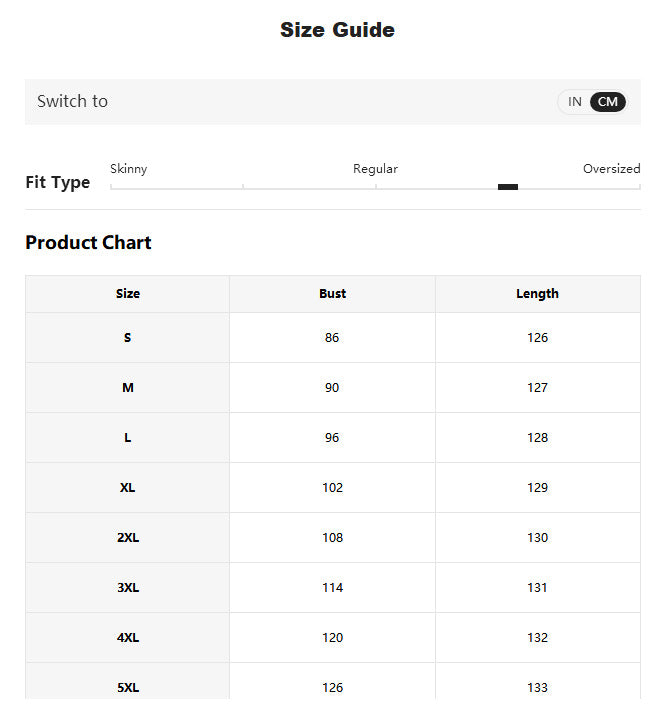Select the M size row
669x708 pixels.
[333, 387]
